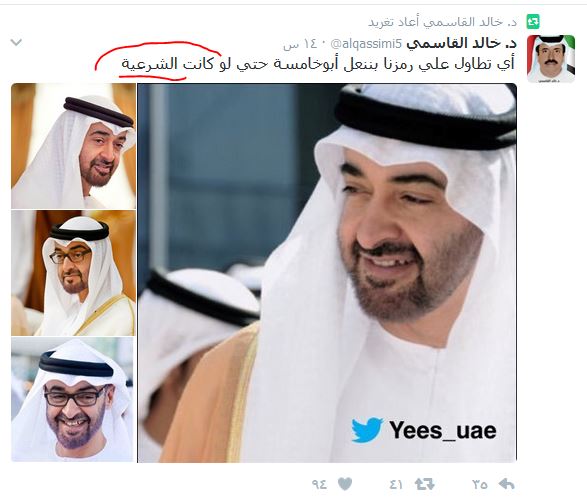
Task: Open the large main tweet photo
Action: pos(327,273)
